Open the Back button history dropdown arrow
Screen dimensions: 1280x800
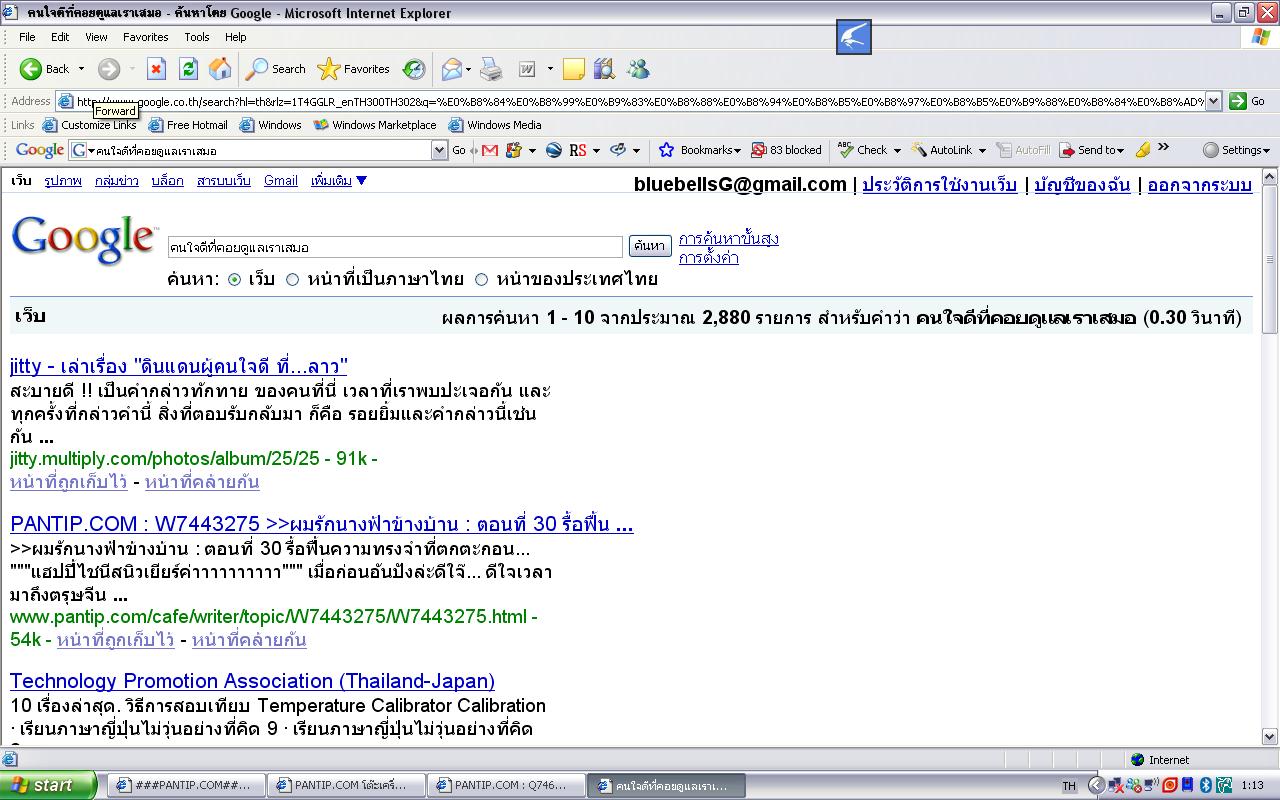[81, 69]
